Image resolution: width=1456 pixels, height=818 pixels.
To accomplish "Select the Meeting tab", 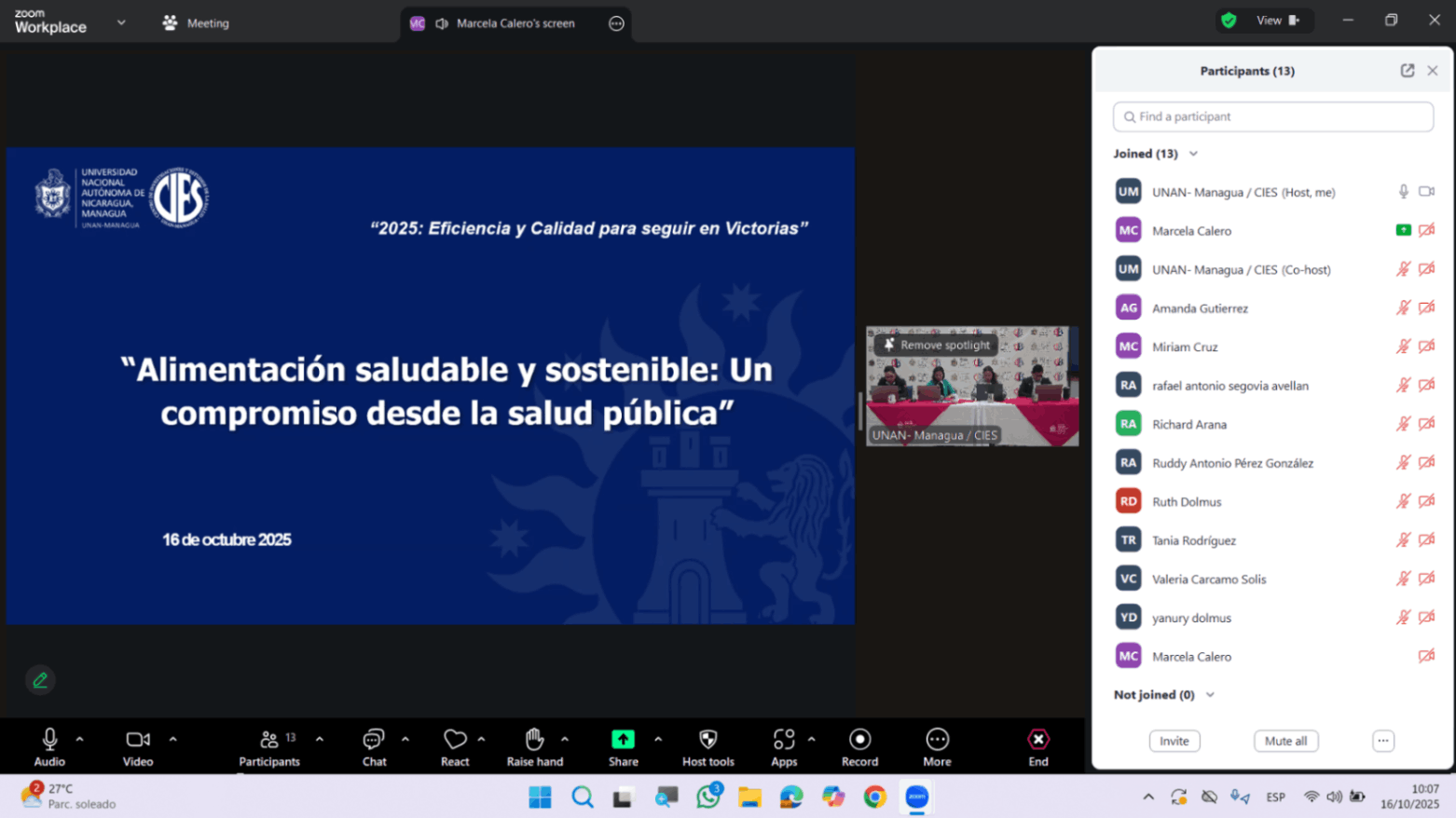I will coord(197,23).
